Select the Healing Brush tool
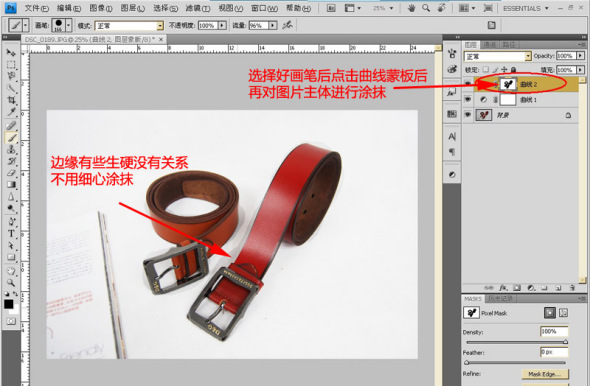 [11, 126]
